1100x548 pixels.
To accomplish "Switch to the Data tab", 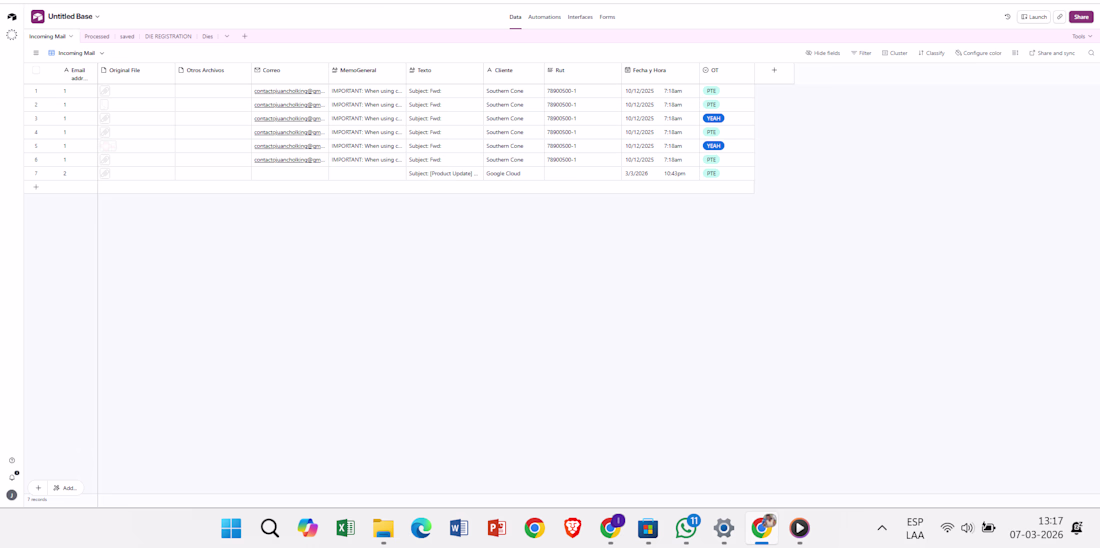I will (516, 17).
